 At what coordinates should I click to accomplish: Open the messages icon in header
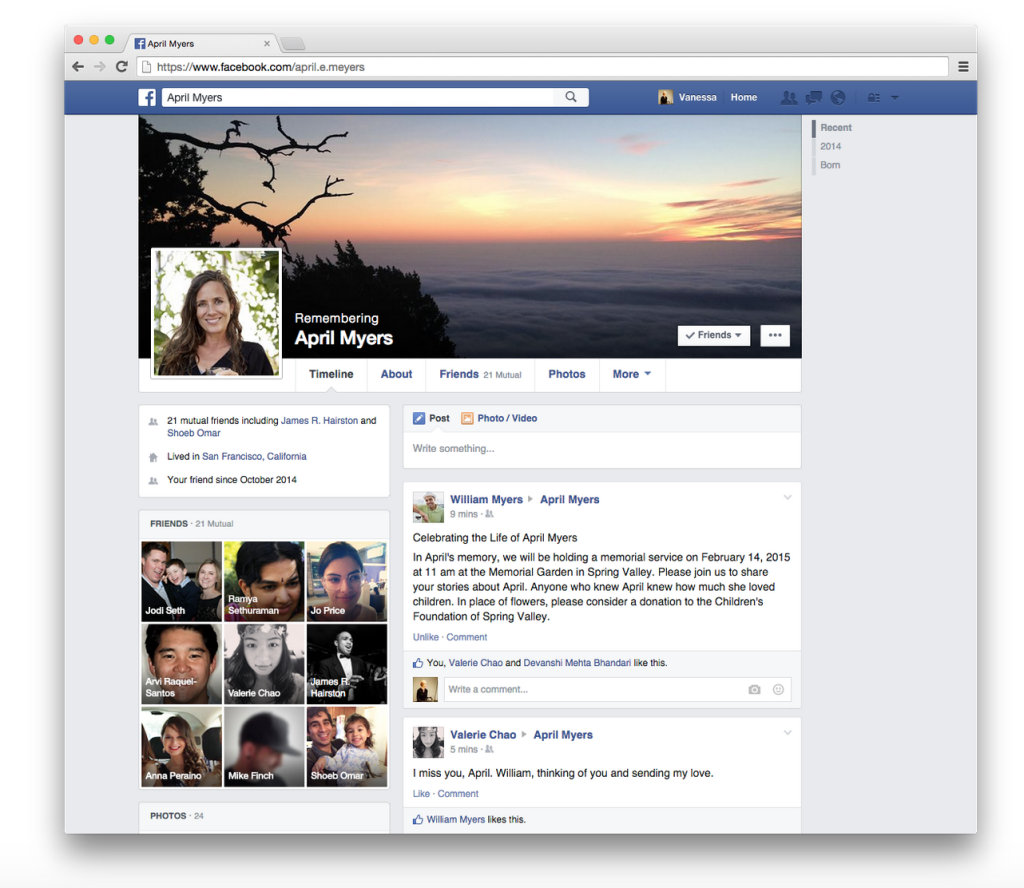[x=814, y=97]
